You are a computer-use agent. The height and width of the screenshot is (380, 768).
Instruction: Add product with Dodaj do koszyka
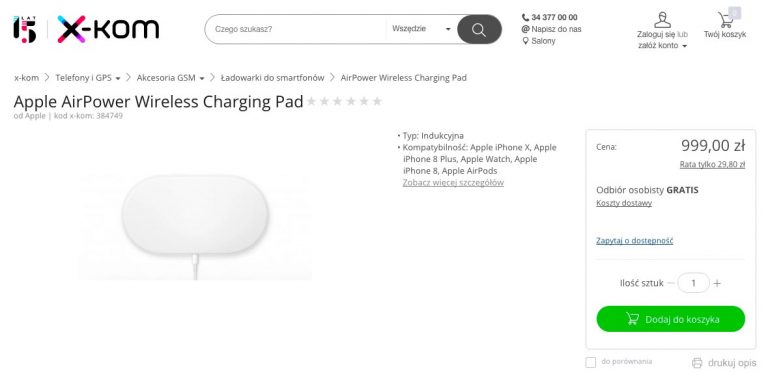671,319
